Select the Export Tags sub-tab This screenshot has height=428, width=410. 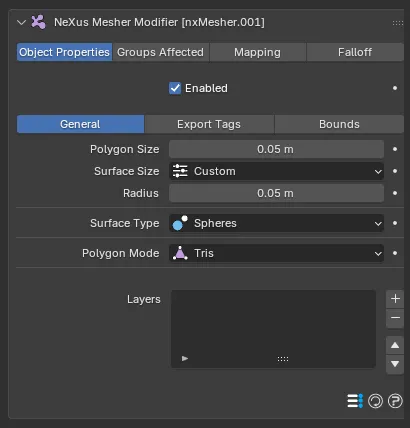point(209,124)
